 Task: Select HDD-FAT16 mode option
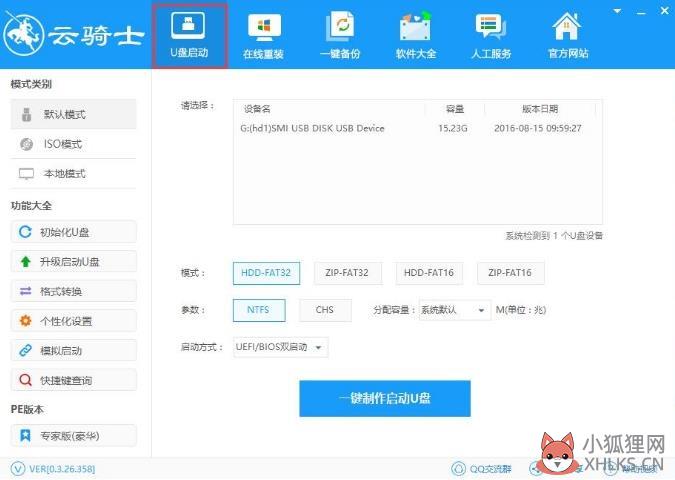click(x=429, y=273)
